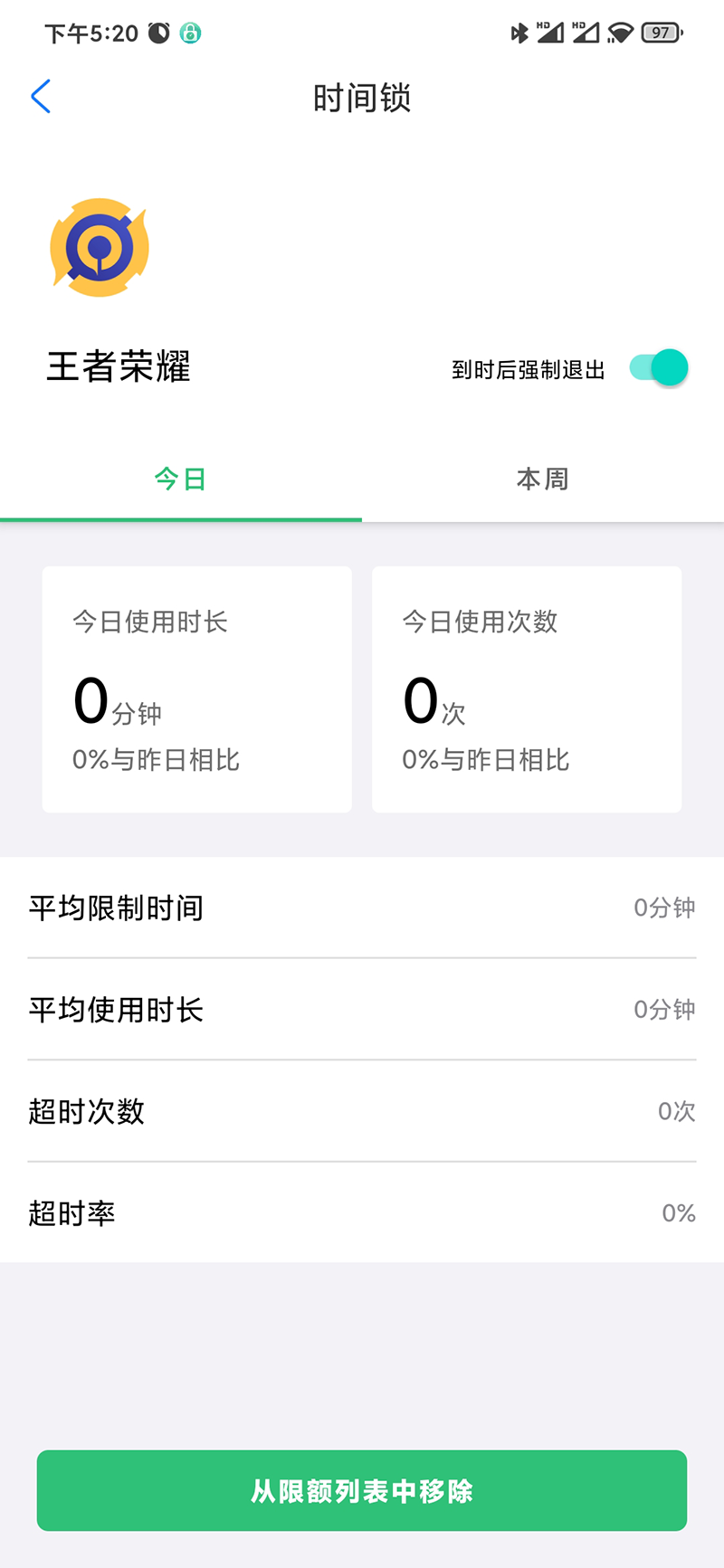Tap the Wi-Fi signal icon
The image size is (724, 1568).
coord(620,33)
